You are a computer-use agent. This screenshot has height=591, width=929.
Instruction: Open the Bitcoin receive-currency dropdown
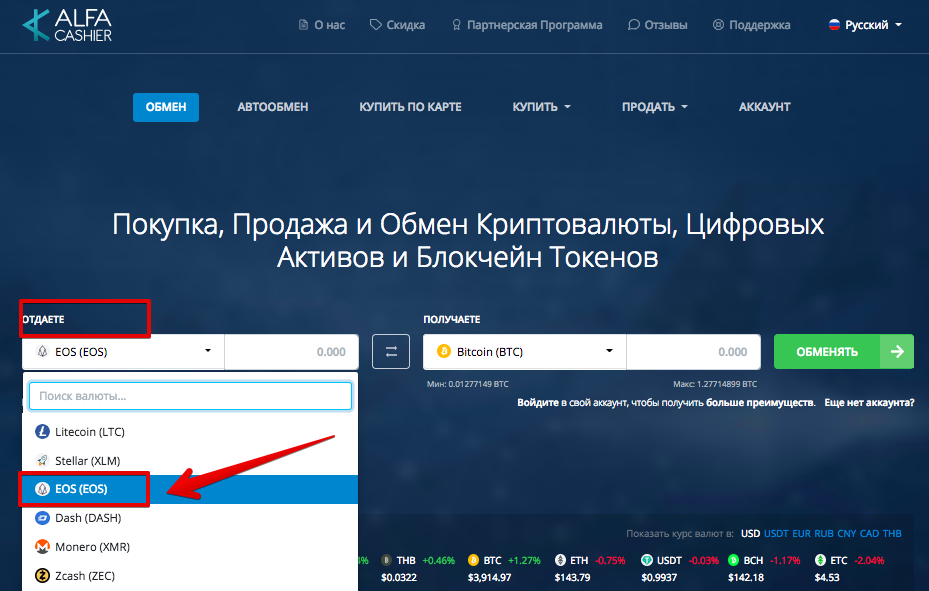pyautogui.click(x=525, y=352)
